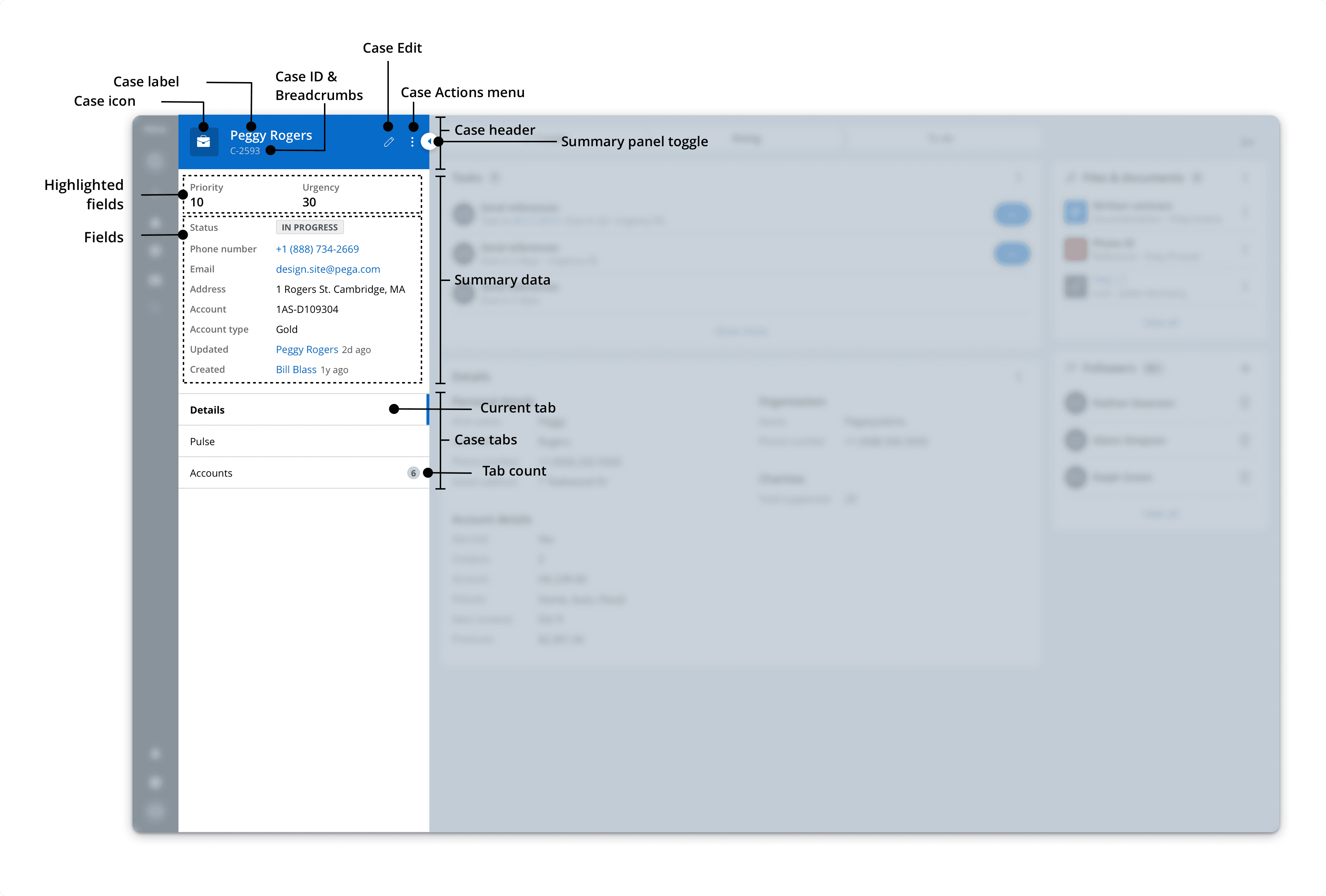Click the briefcase case icon
This screenshot has height=896, width=1326.
point(204,142)
